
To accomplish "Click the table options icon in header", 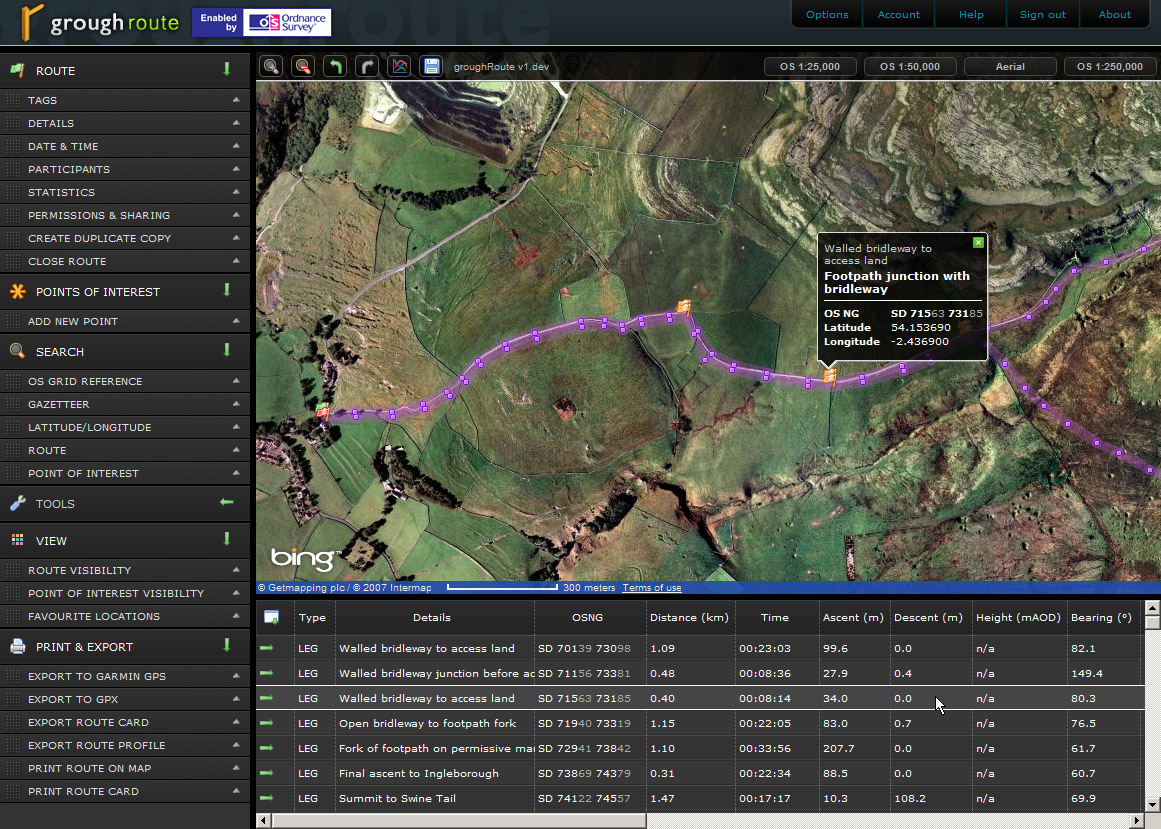I will [271, 617].
